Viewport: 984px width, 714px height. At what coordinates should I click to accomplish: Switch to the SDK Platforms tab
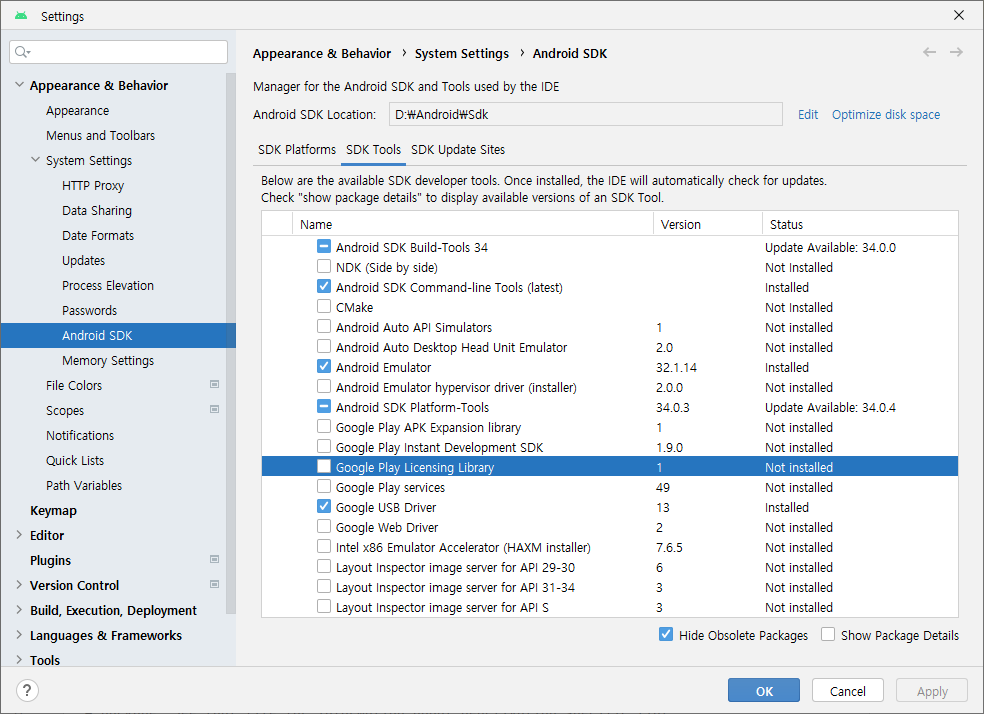pyautogui.click(x=297, y=150)
